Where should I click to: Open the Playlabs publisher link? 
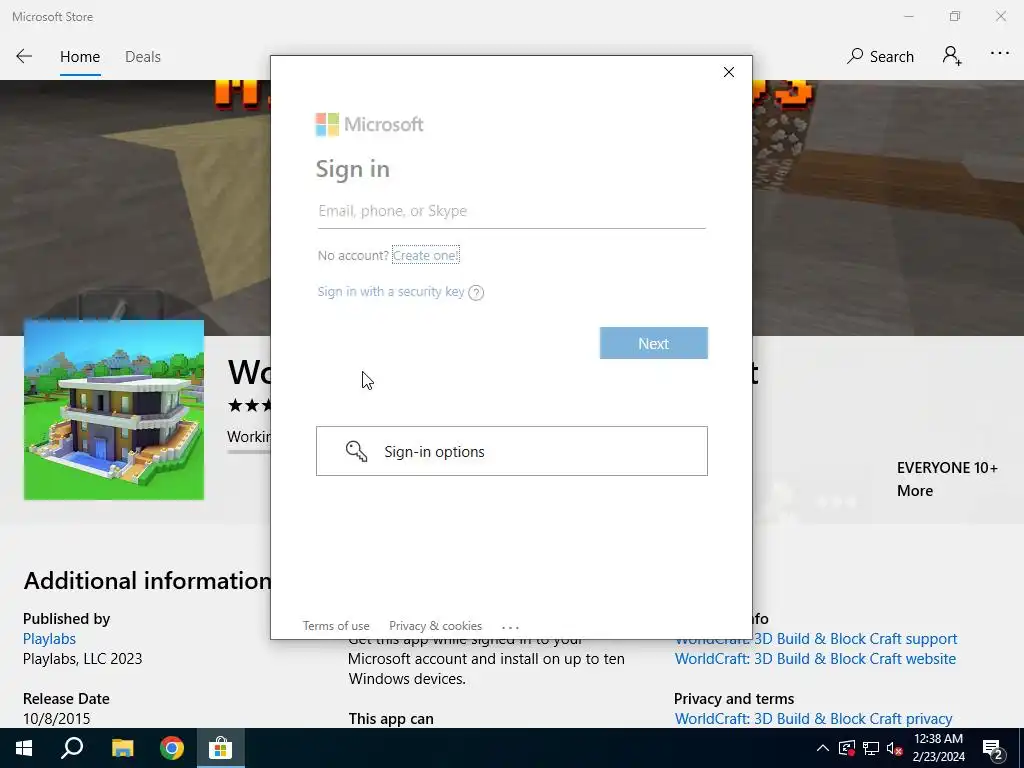coord(49,639)
